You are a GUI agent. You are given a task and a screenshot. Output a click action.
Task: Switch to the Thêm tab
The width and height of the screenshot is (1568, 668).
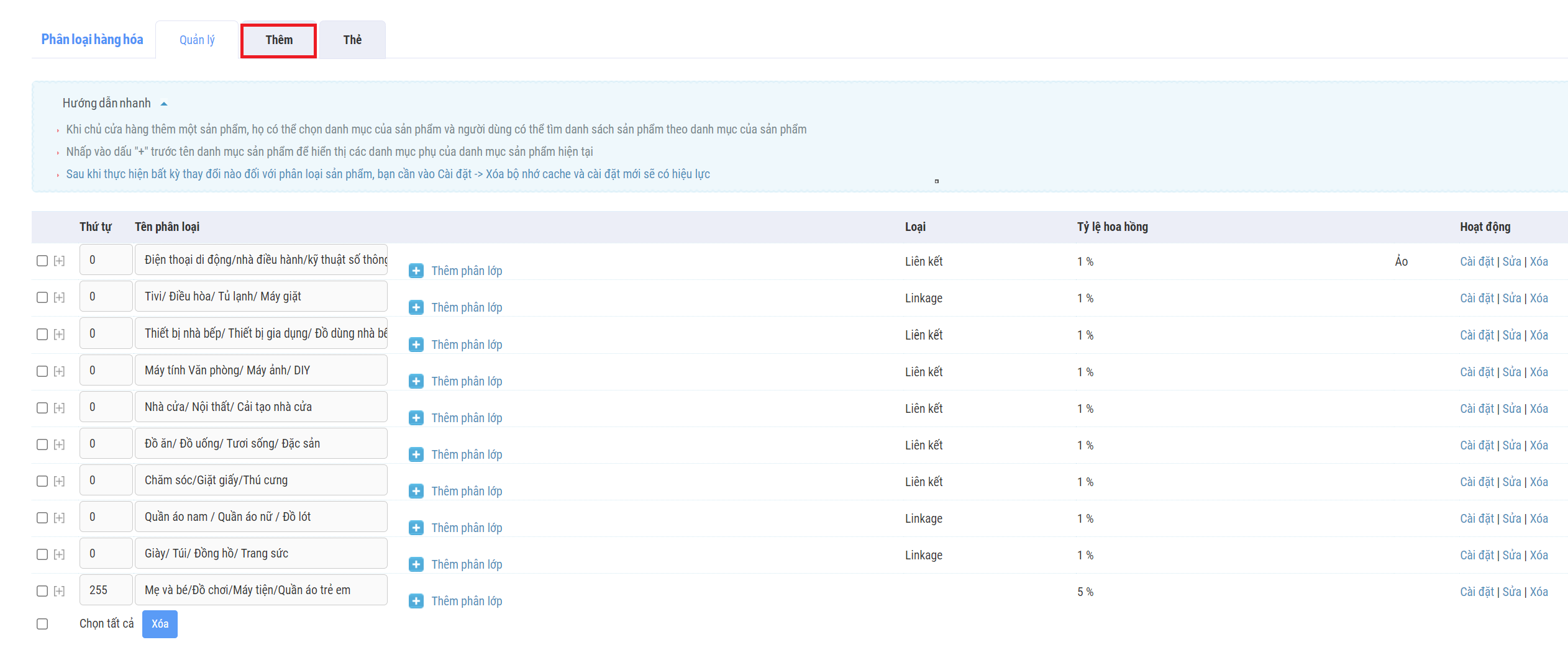point(278,40)
